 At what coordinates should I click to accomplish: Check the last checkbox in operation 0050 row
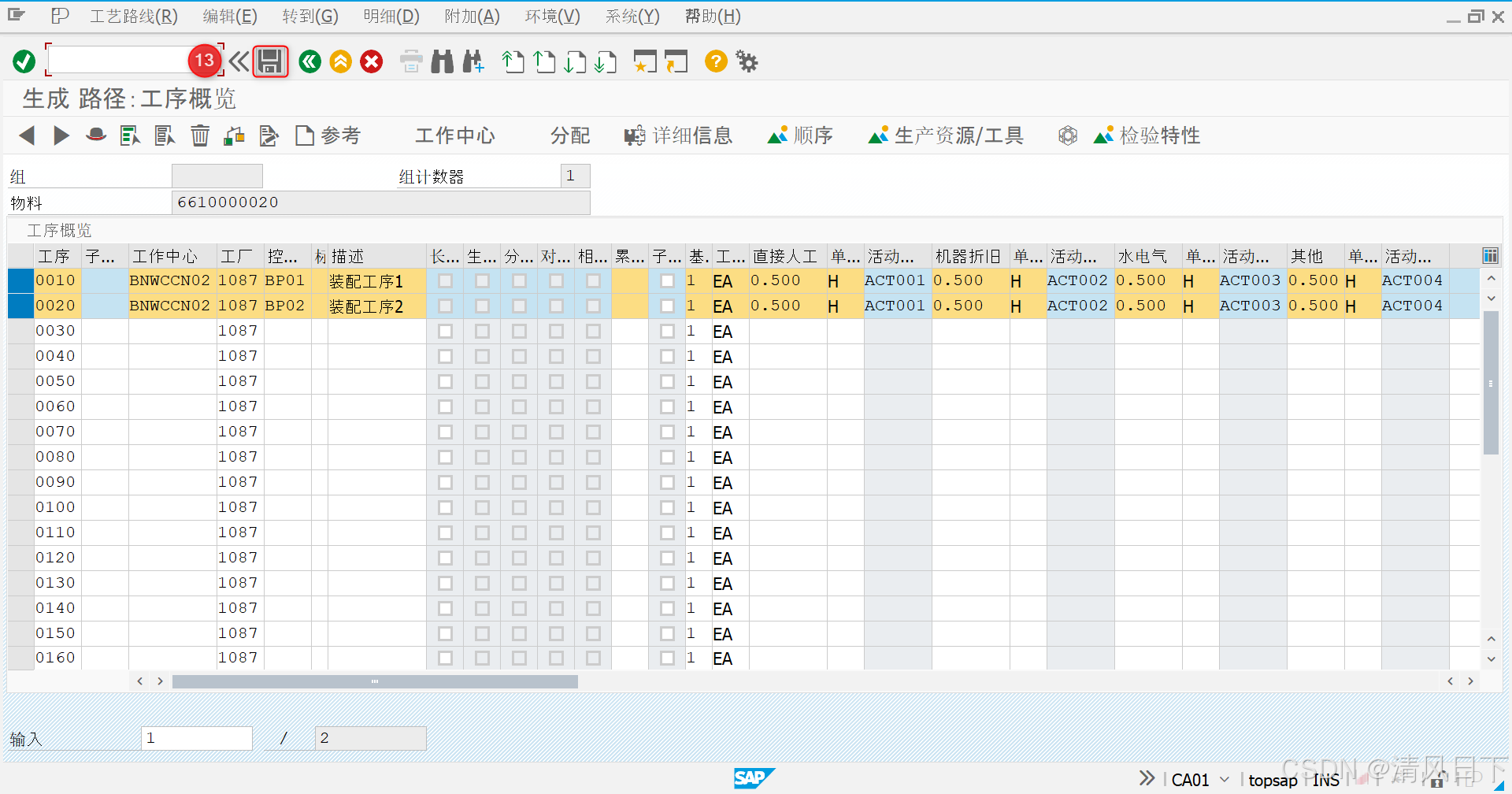click(x=667, y=381)
